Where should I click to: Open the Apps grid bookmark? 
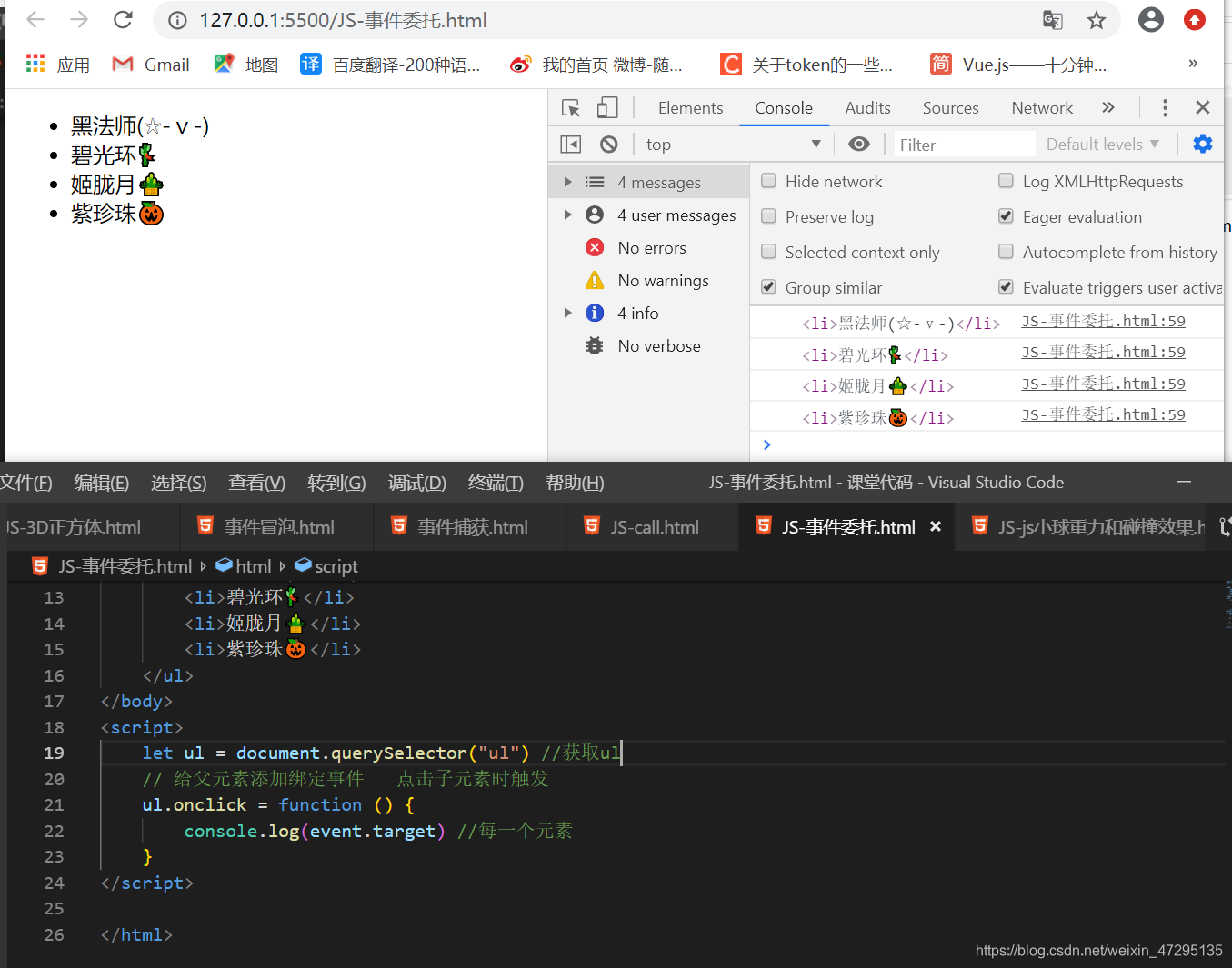[57, 65]
